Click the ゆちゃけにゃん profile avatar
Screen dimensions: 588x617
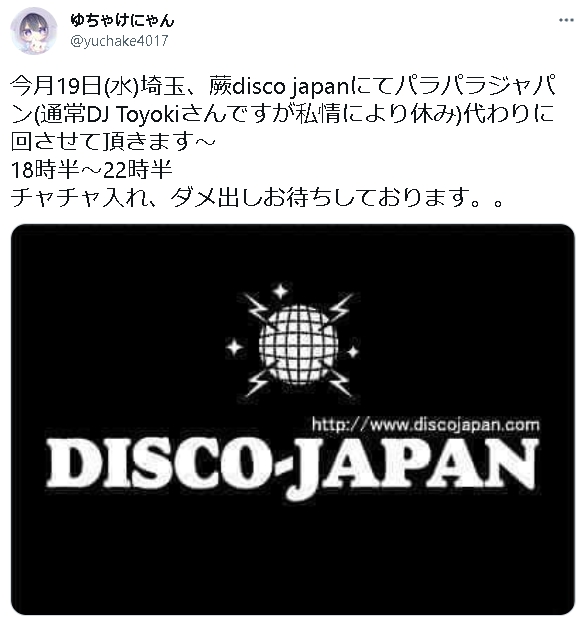[33, 30]
